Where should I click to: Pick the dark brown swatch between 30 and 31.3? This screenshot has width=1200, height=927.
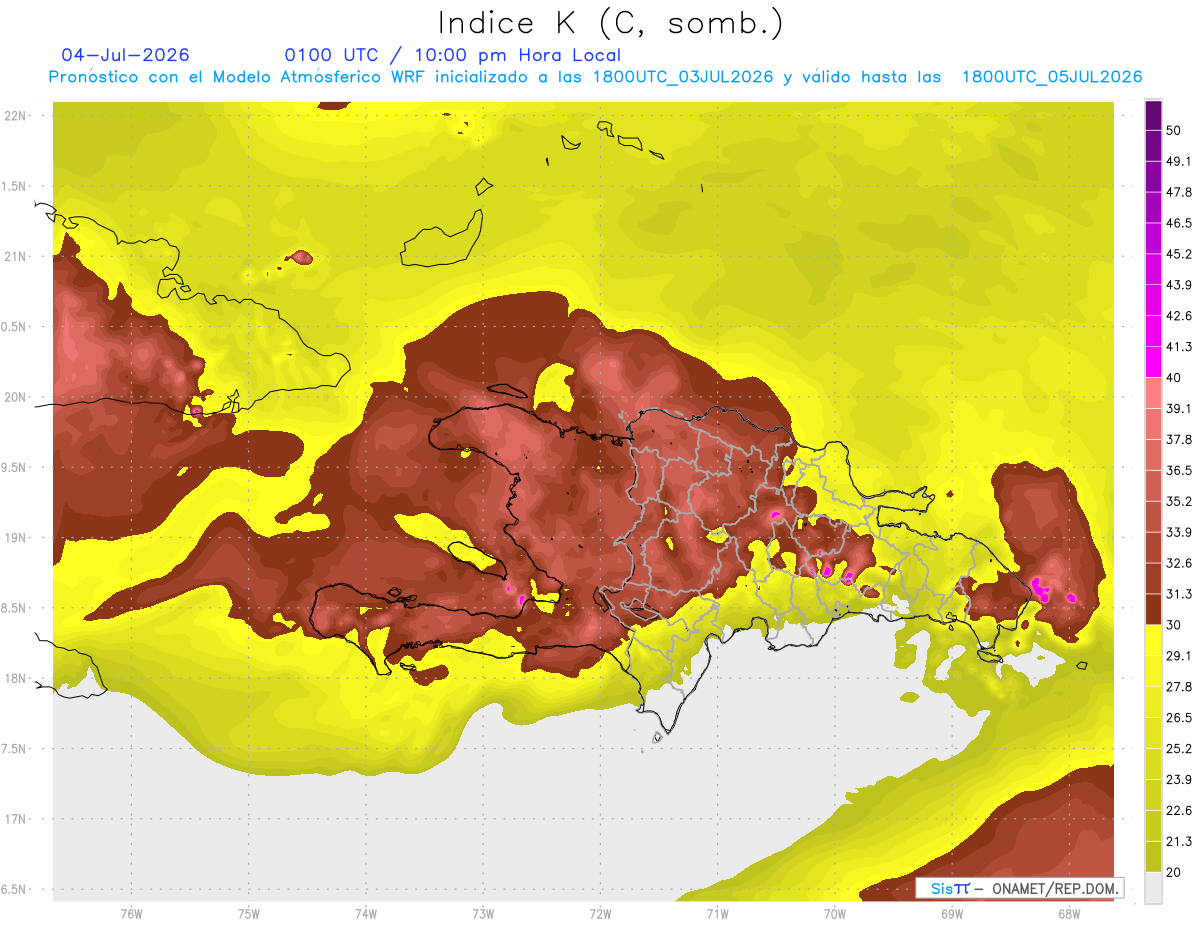(1153, 609)
